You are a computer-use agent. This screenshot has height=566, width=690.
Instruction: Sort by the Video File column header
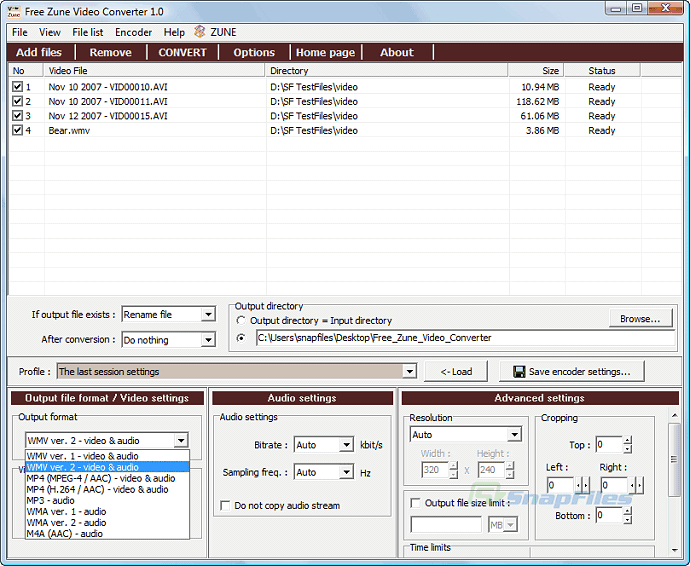[154, 70]
